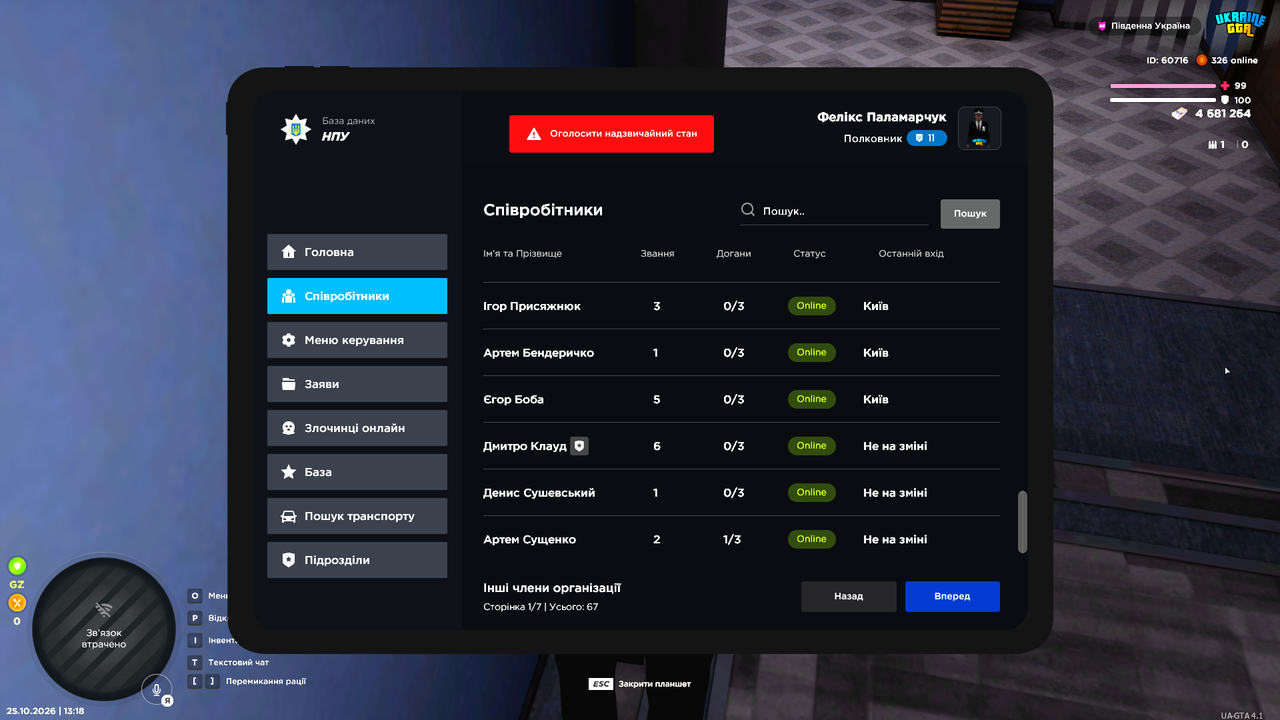The height and width of the screenshot is (720, 1280).
Task: Click the star icon beside База
Action: coord(288,472)
